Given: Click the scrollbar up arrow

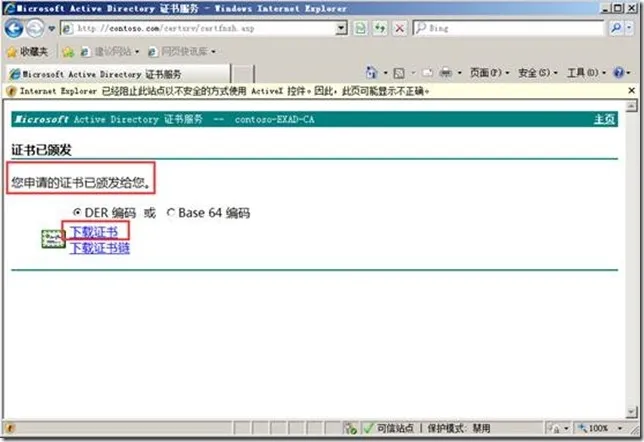Looking at the screenshot, I should point(631,106).
